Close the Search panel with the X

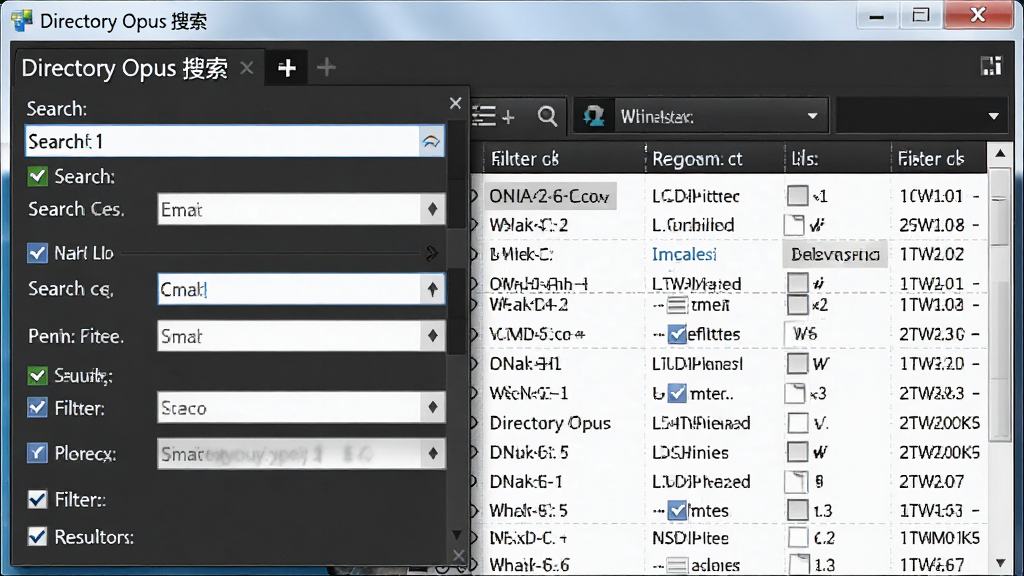(455, 103)
